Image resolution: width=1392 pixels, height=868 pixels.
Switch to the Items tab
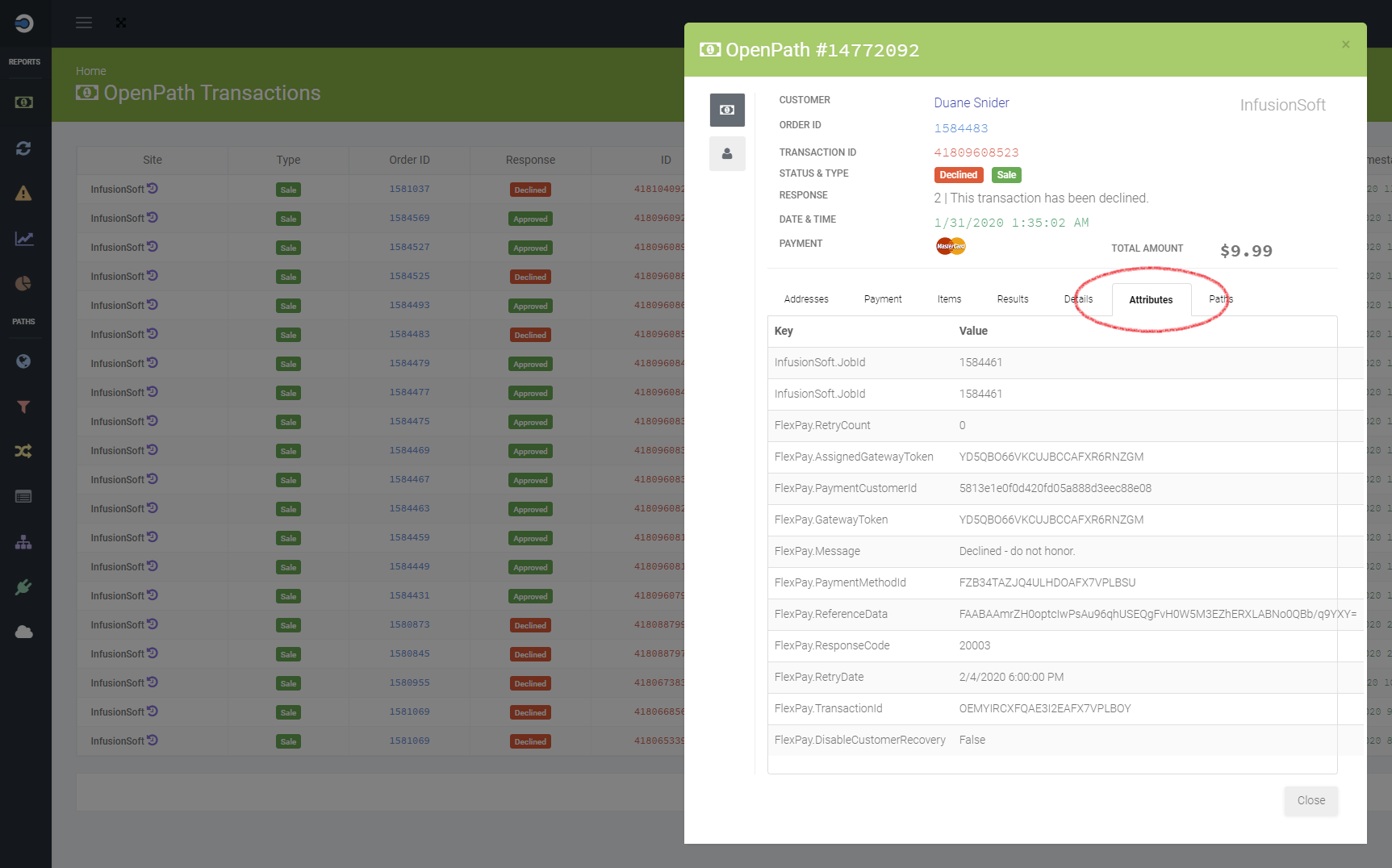pyautogui.click(x=949, y=299)
